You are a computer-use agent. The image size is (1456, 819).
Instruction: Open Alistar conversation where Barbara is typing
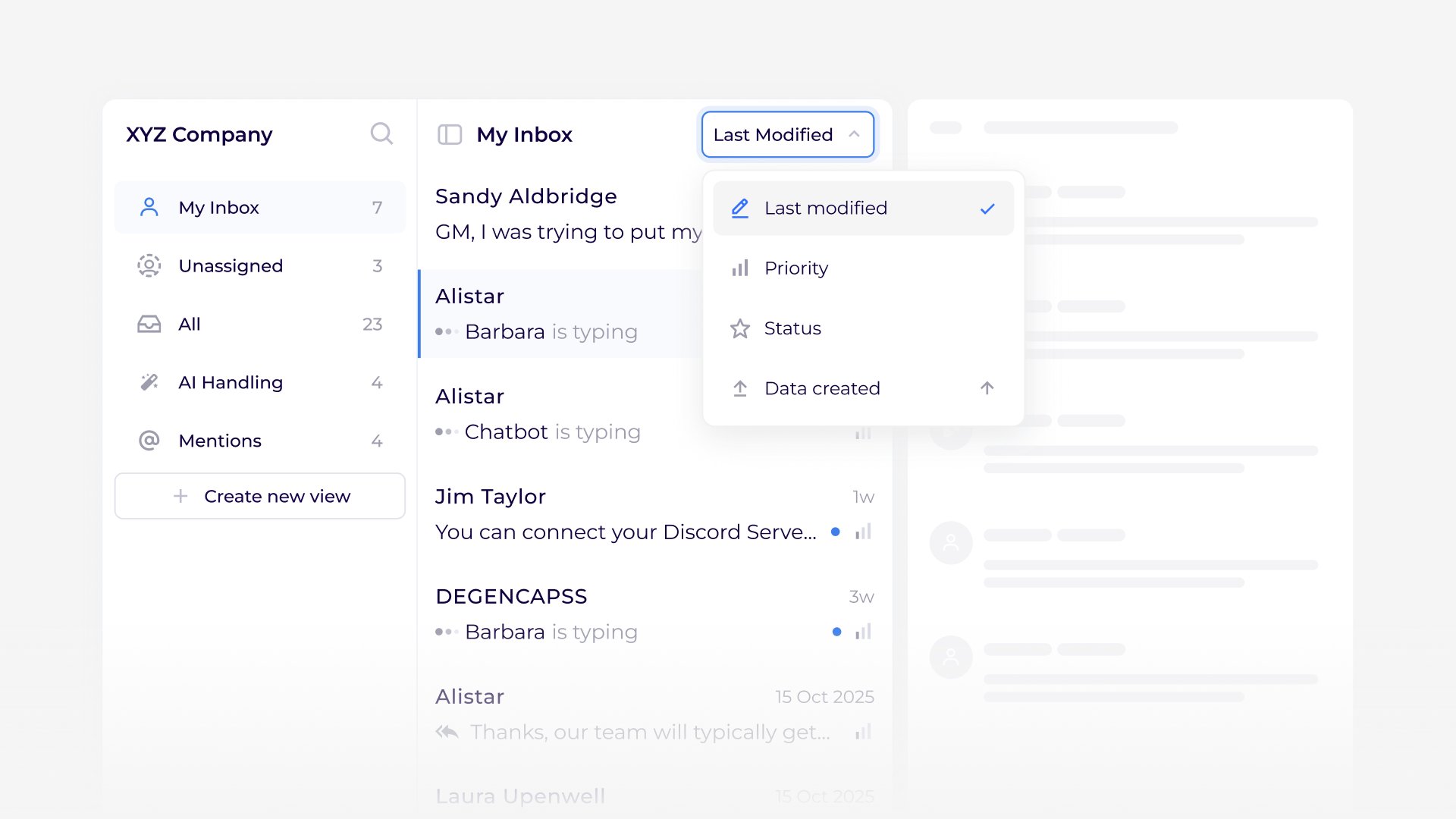click(x=561, y=314)
